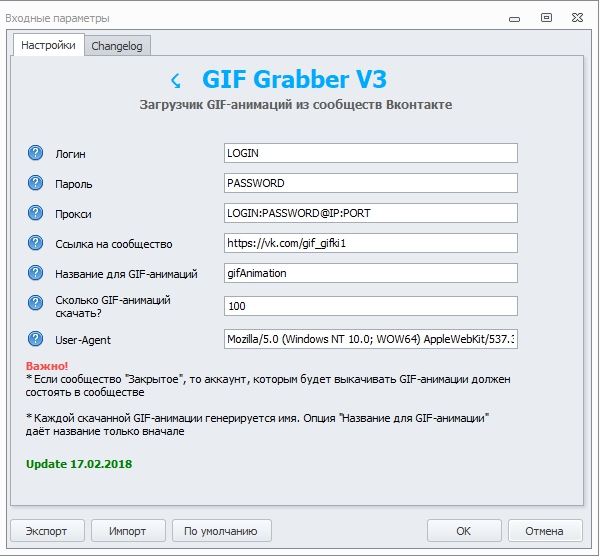
Task: Show help for Название для GIF-анимаций
Action: tap(36, 273)
